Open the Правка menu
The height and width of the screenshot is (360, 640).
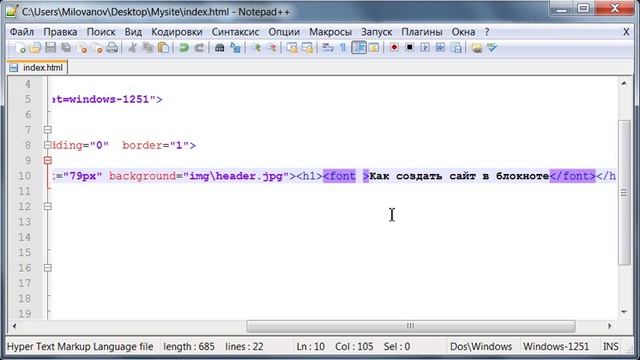tap(60, 32)
